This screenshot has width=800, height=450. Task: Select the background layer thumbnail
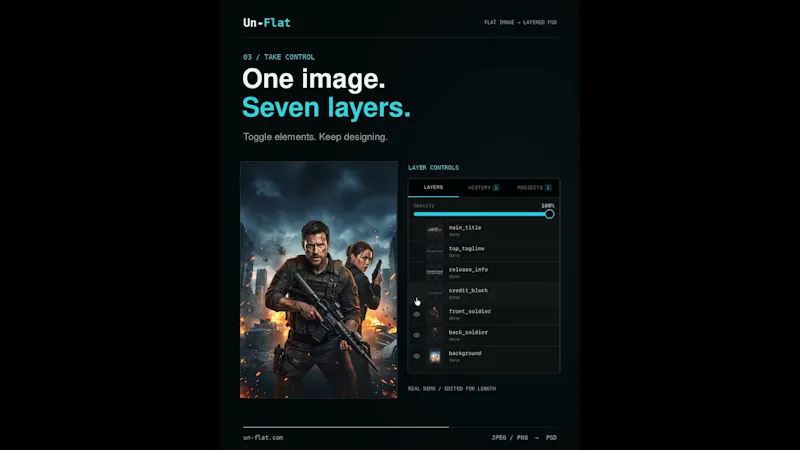point(435,356)
